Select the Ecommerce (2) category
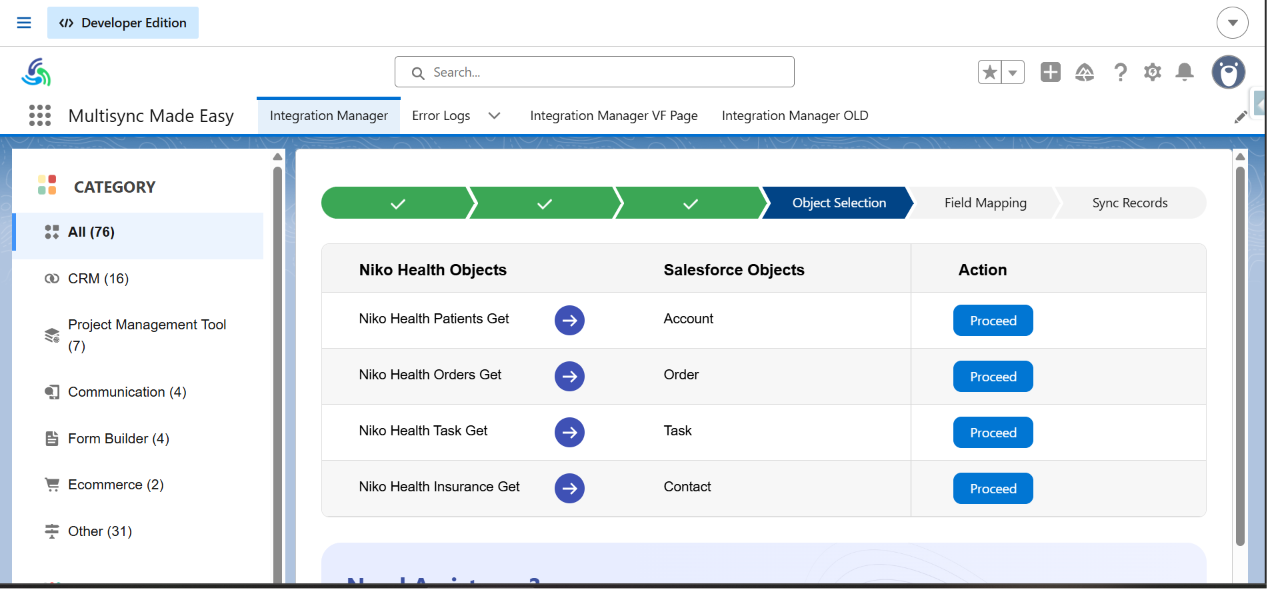1267x589 pixels. (138, 484)
